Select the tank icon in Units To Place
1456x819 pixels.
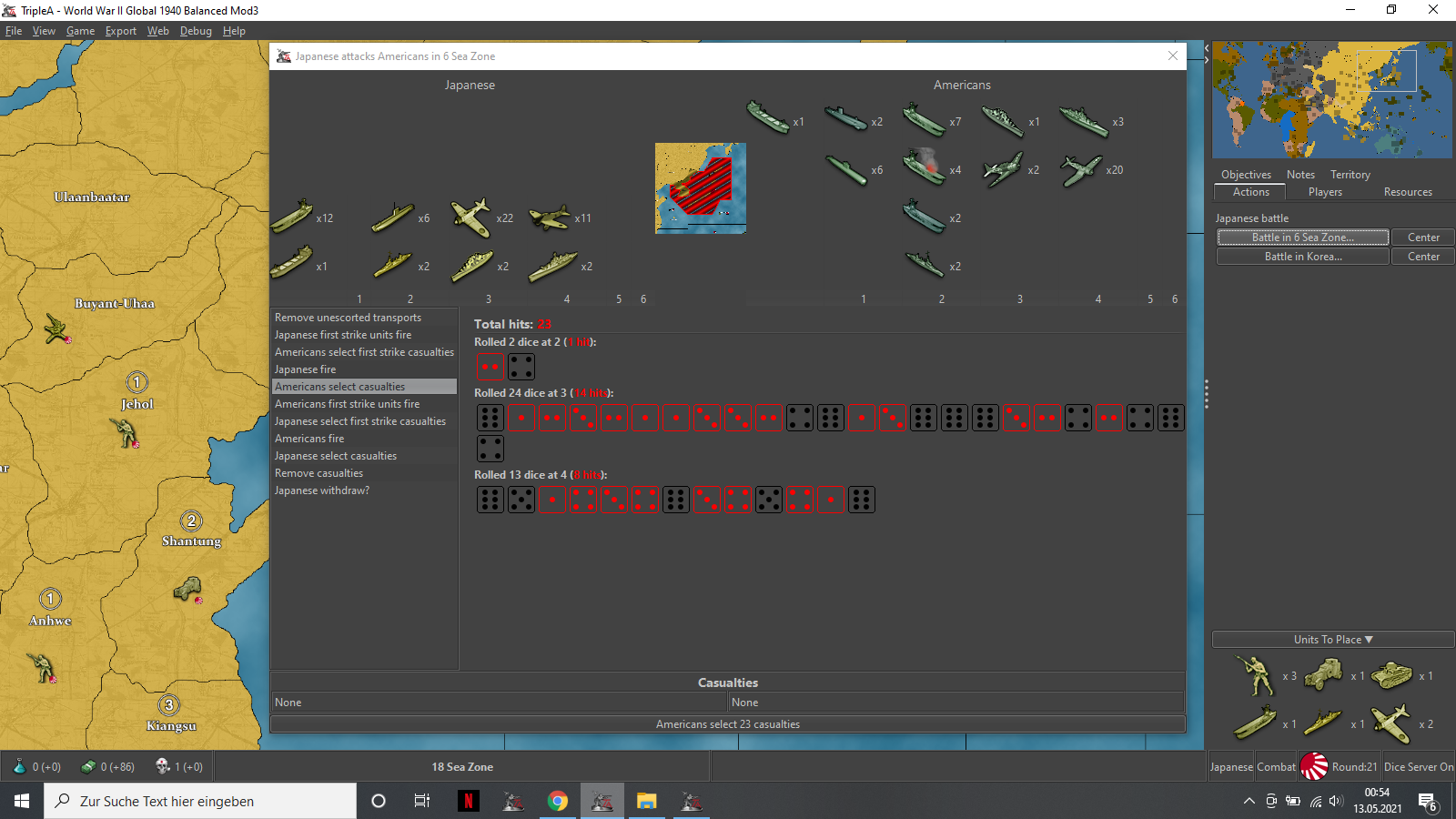click(1391, 675)
